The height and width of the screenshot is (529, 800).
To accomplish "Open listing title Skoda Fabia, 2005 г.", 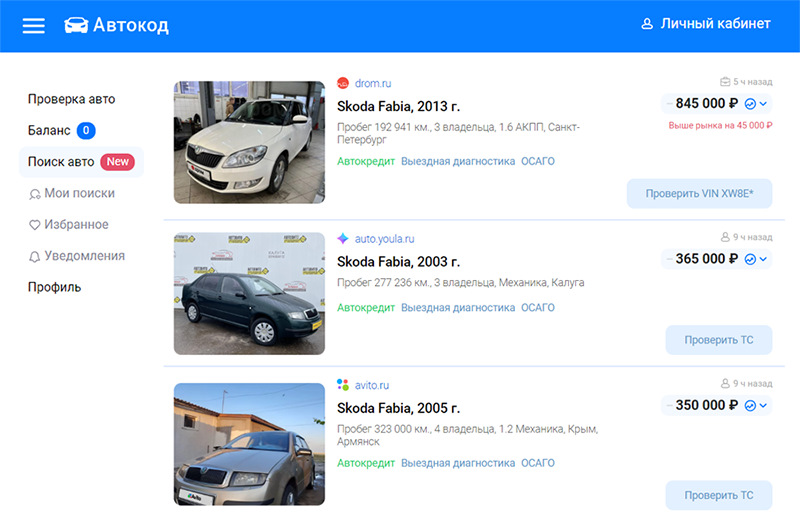I will coord(398,408).
